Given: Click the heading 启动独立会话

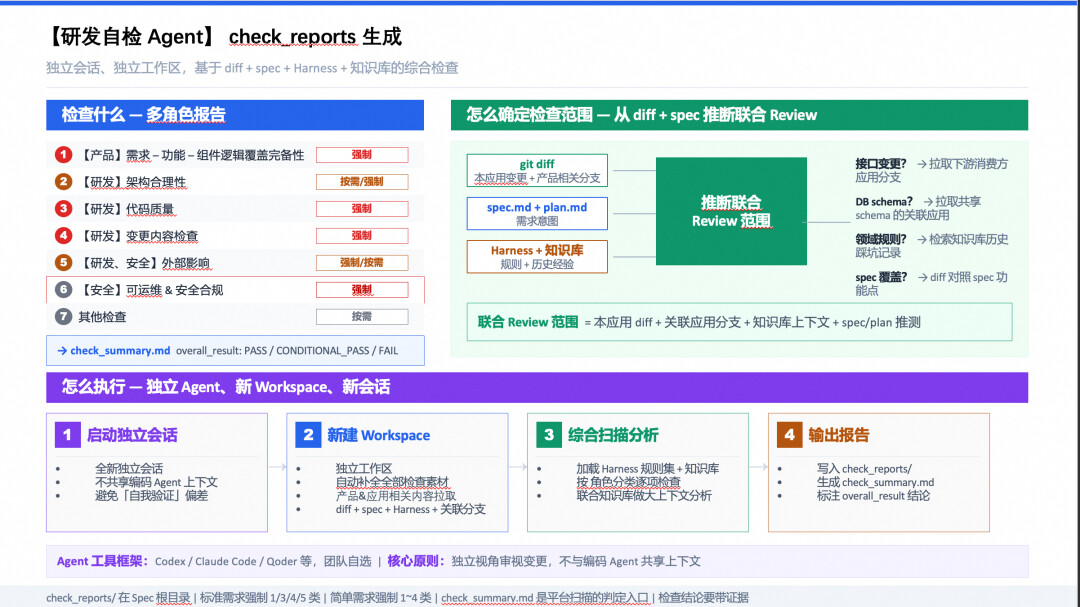Looking at the screenshot, I should (x=132, y=435).
